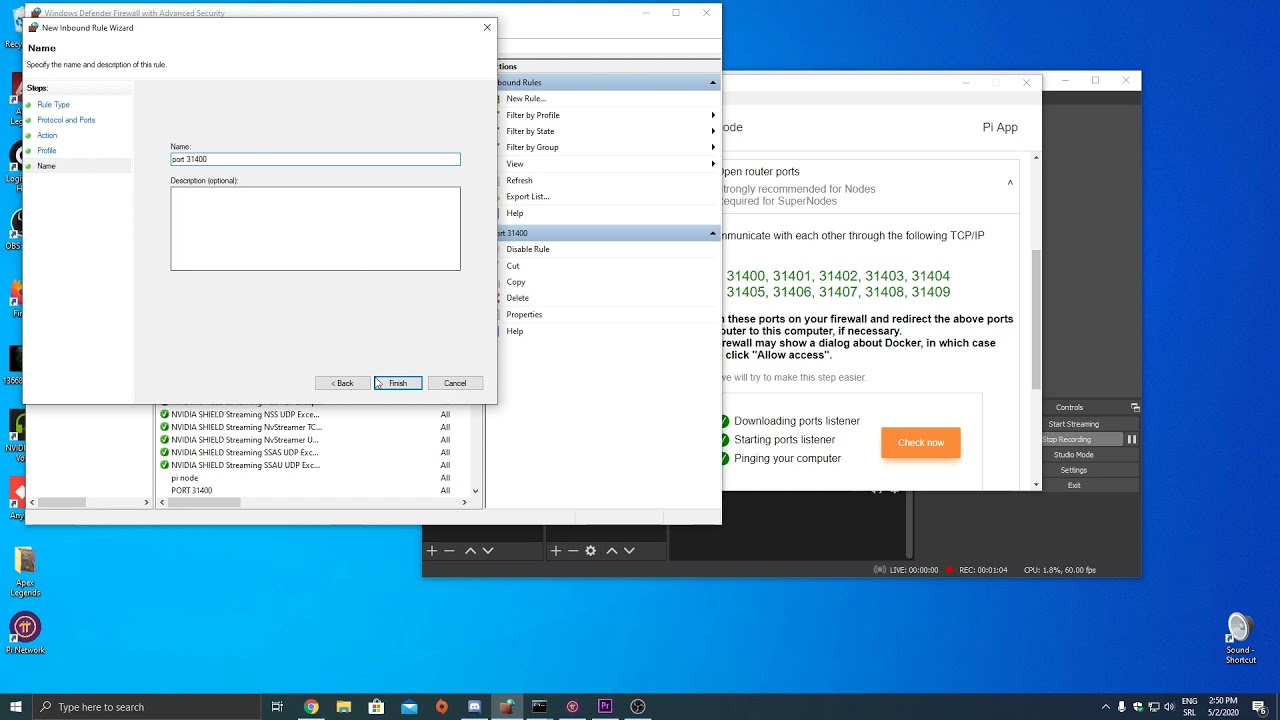The width and height of the screenshot is (1280, 720).
Task: Open the Apex Legends desktop shortcut
Action: coord(25,572)
